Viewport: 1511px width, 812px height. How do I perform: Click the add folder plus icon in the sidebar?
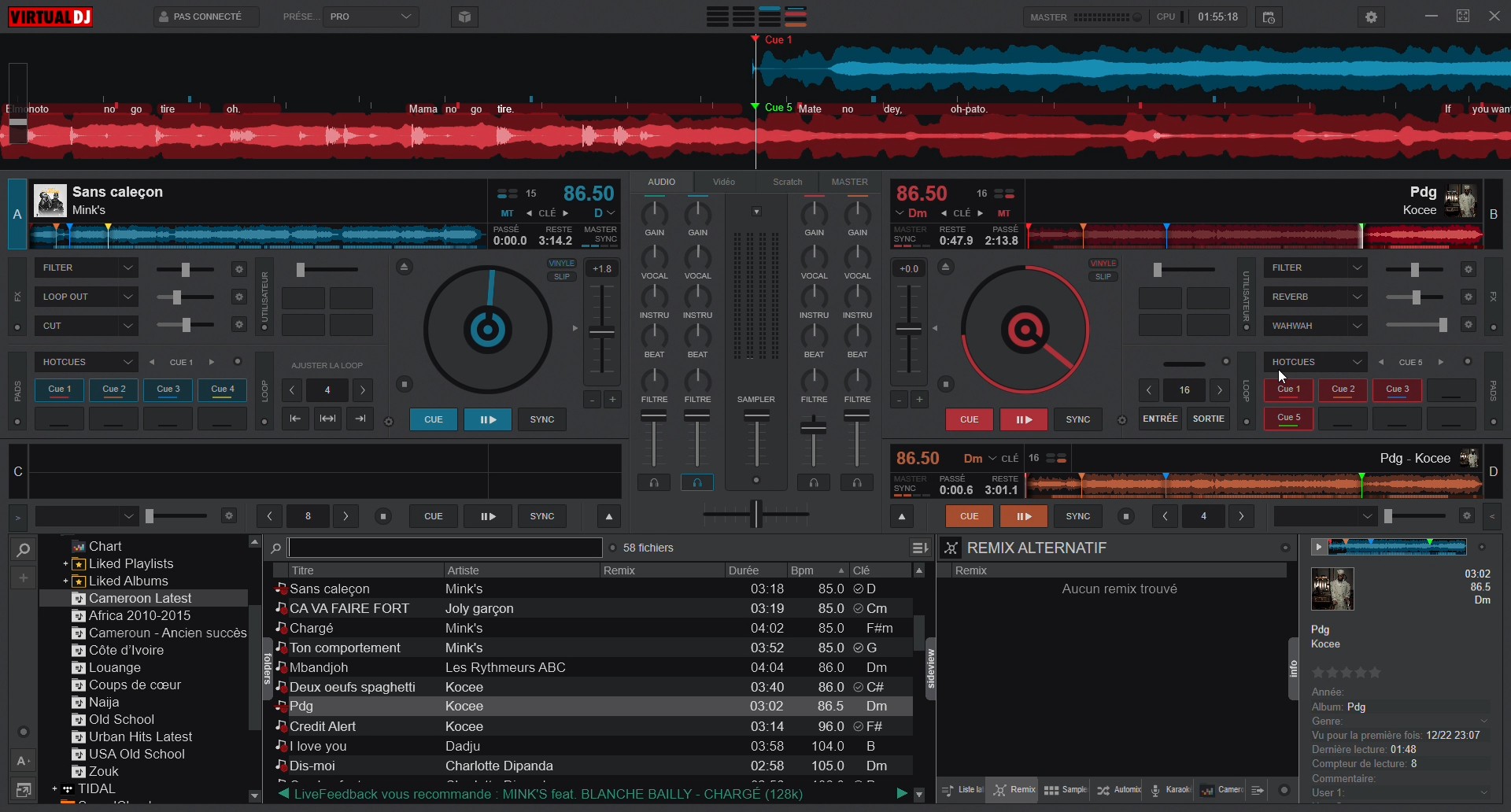[23, 578]
